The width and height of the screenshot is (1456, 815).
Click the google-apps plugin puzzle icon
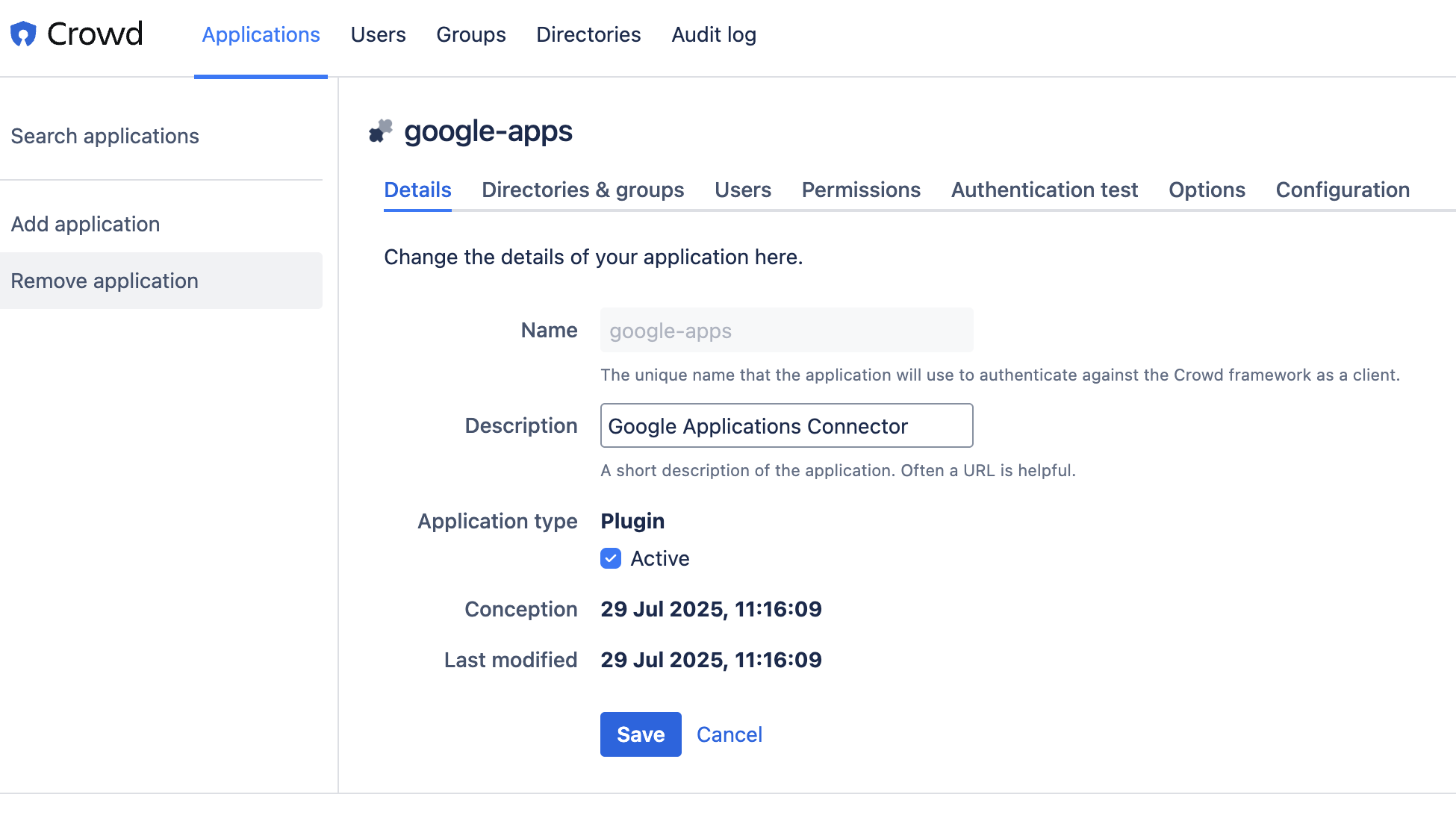[381, 131]
